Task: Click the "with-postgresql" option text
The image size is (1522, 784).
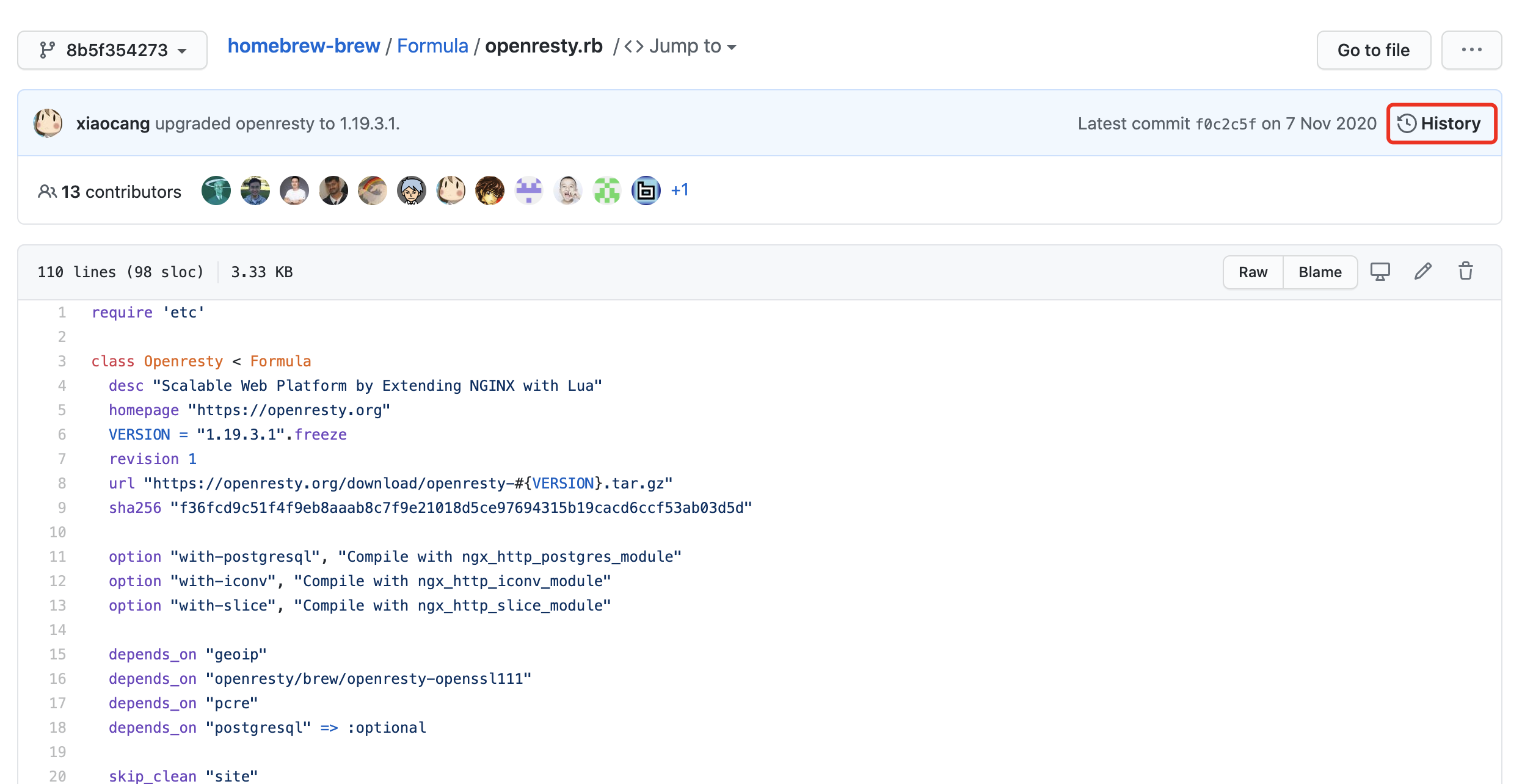Action: (x=245, y=557)
